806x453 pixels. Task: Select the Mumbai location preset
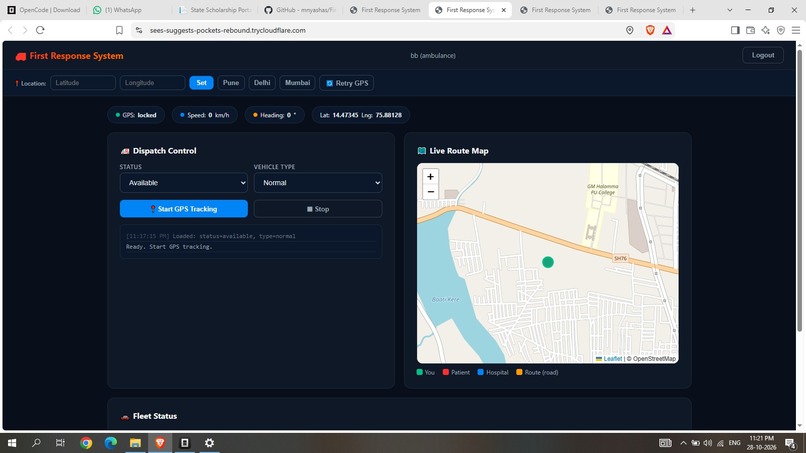[x=298, y=83]
